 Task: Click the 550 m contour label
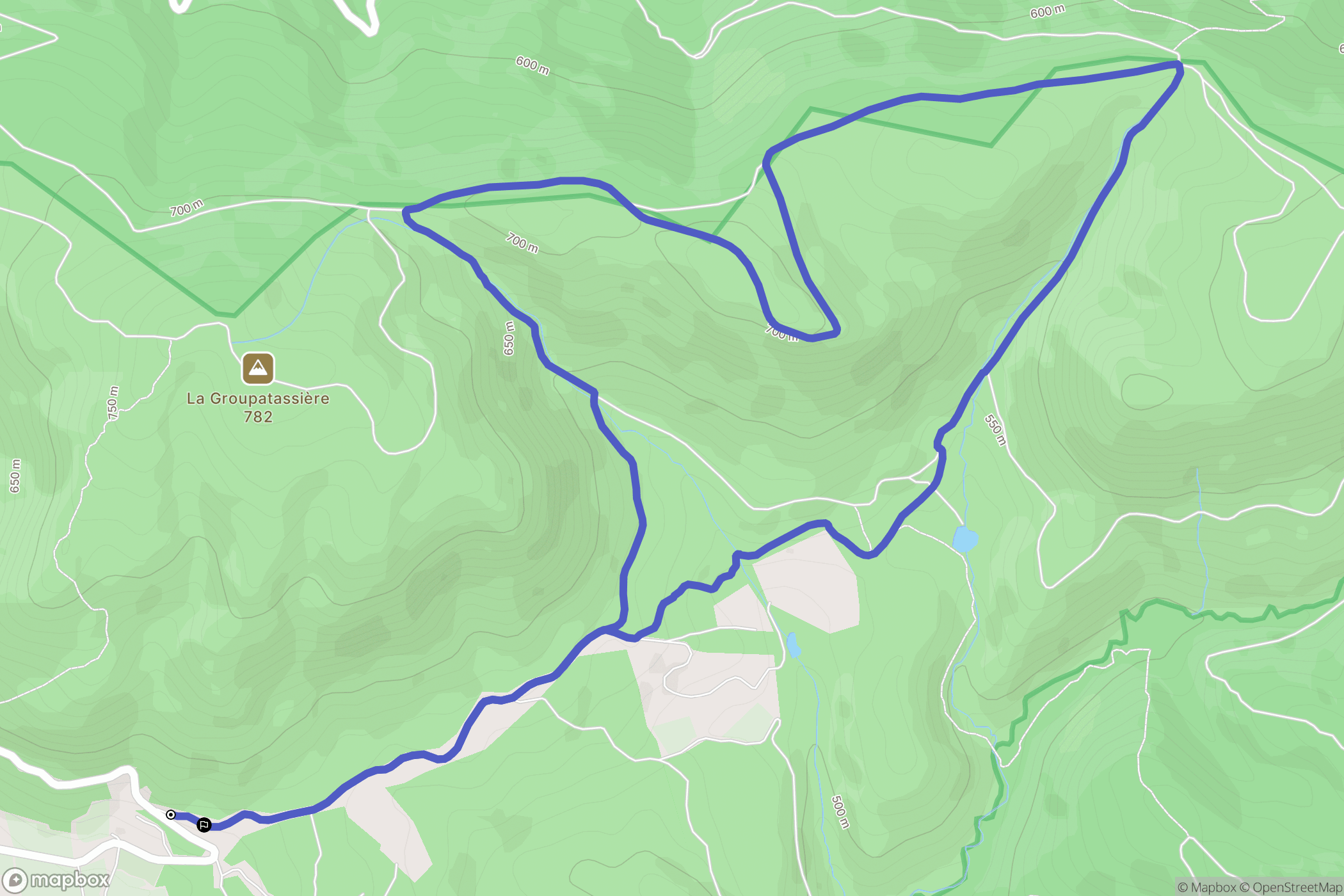tap(995, 430)
